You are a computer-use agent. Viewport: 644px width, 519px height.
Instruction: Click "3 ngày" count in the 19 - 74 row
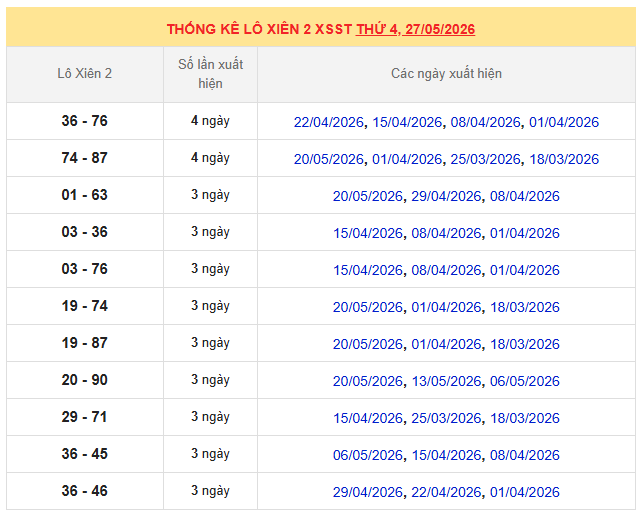click(210, 306)
